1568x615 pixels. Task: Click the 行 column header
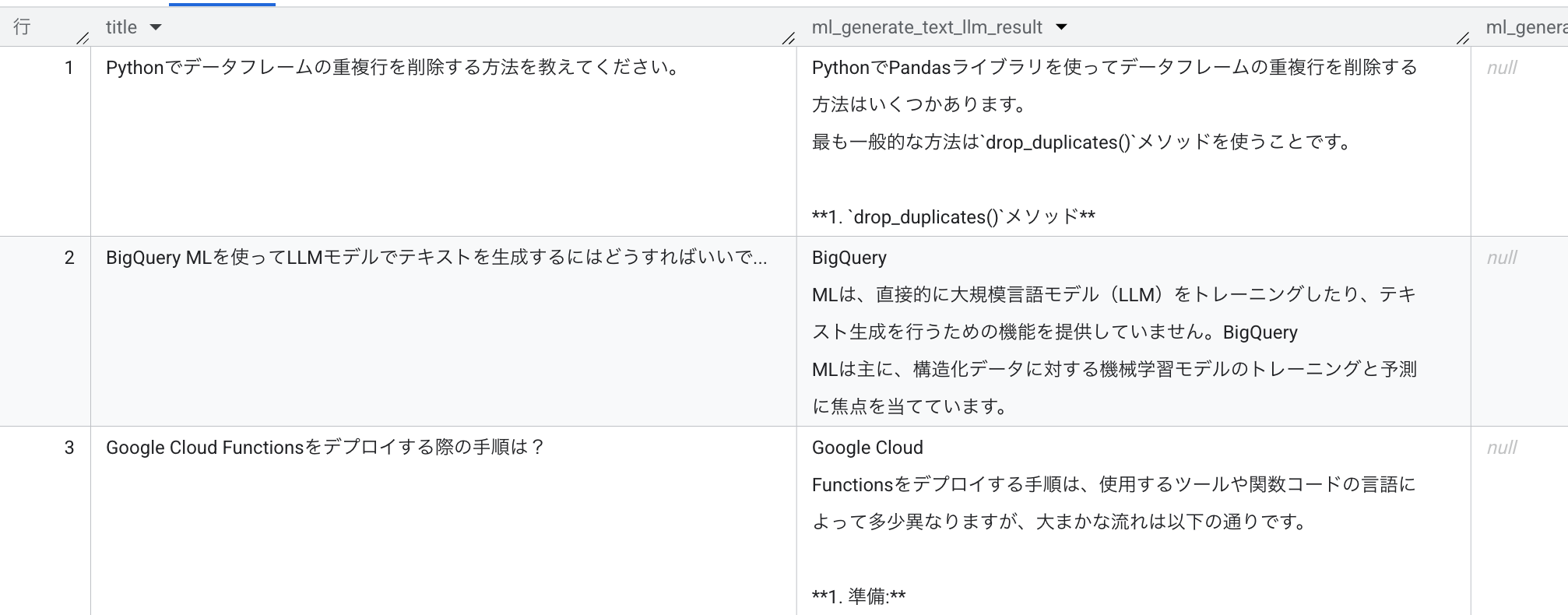click(23, 27)
